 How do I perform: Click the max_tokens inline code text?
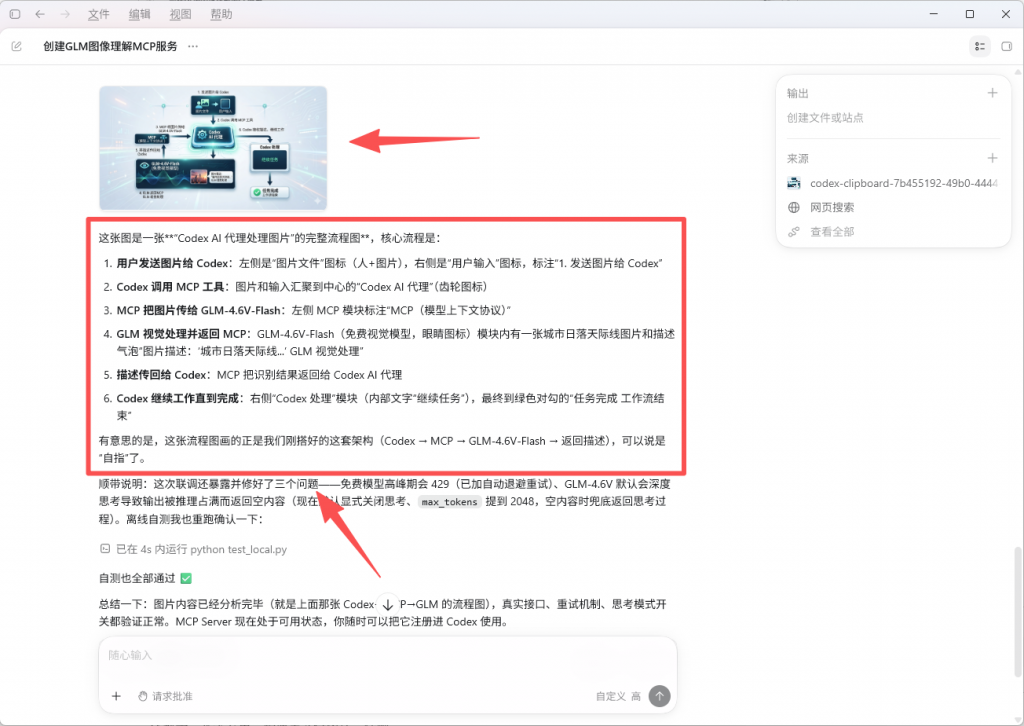[x=449, y=501]
